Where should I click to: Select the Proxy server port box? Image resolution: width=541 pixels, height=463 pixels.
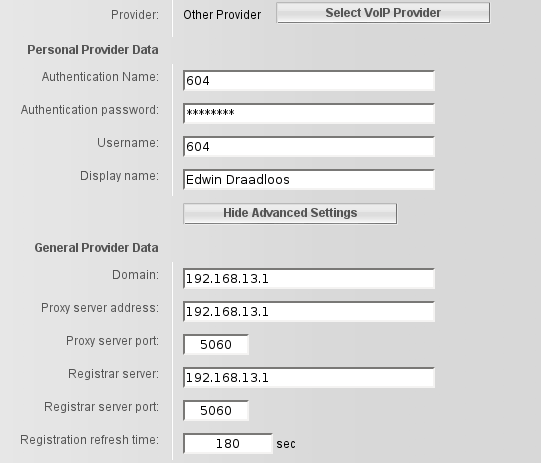coord(216,344)
